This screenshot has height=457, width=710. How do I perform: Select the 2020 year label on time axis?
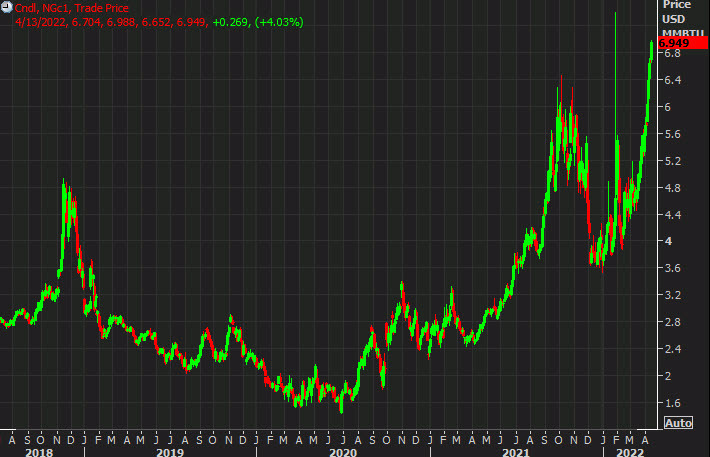point(342,453)
